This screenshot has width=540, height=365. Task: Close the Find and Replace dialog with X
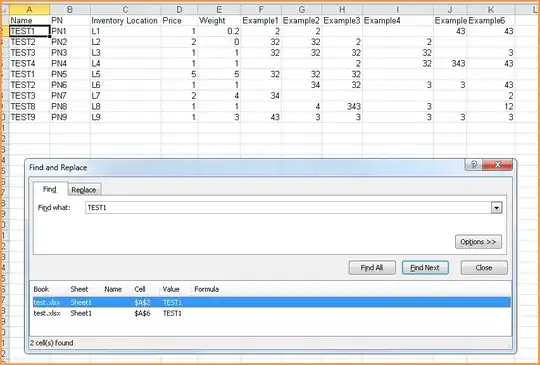497,165
